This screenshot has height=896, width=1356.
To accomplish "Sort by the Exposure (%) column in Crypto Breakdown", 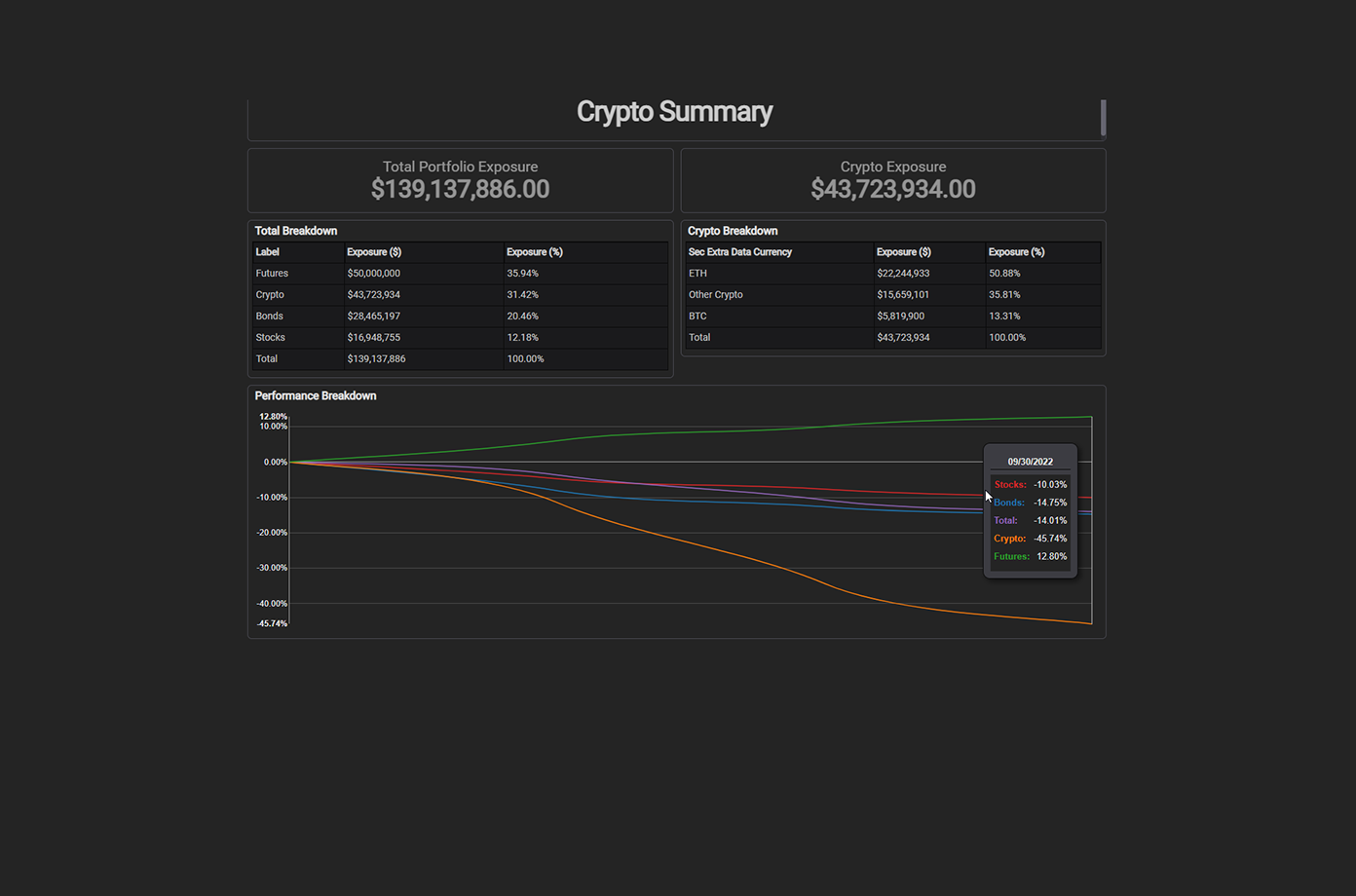I will [1016, 251].
